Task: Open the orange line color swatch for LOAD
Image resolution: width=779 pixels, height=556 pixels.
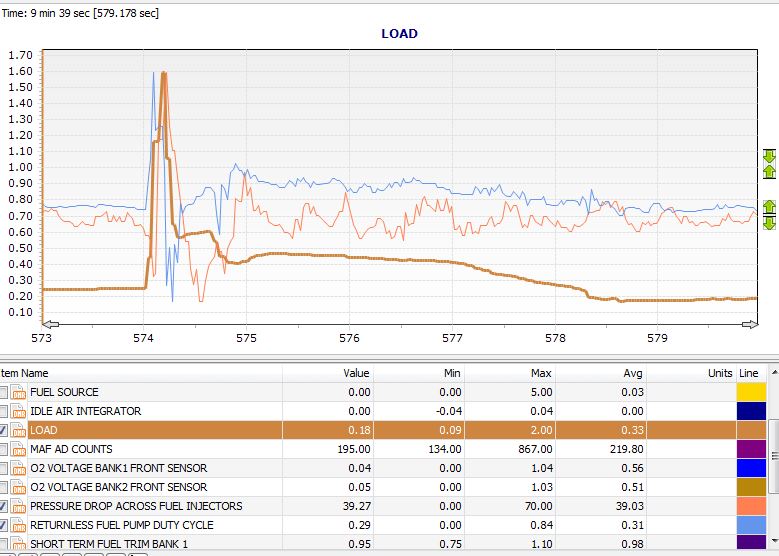Action: click(751, 430)
